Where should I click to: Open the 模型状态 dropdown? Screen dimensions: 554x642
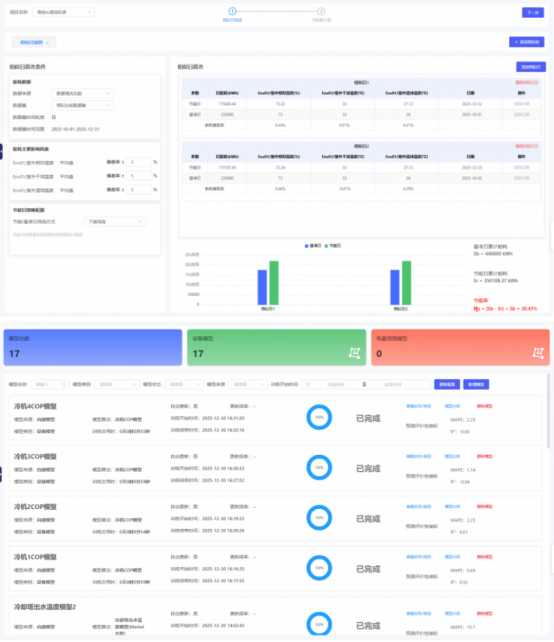point(184,384)
